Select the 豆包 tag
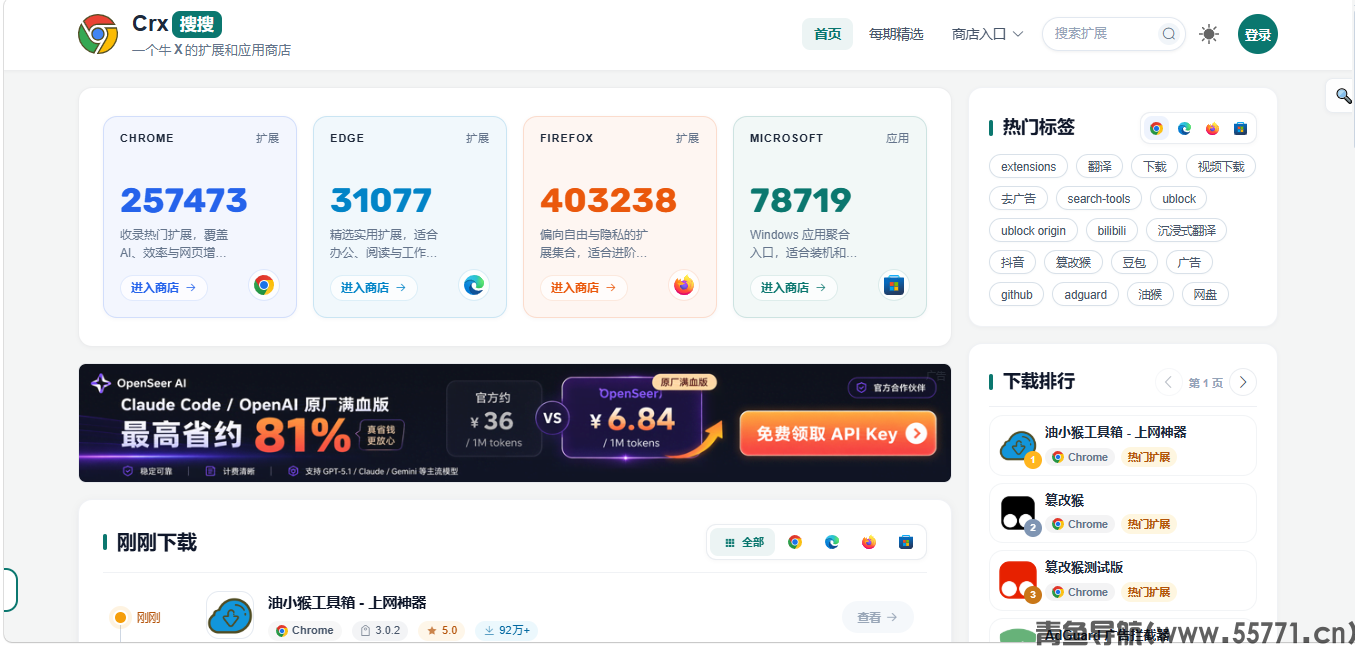 1134,263
